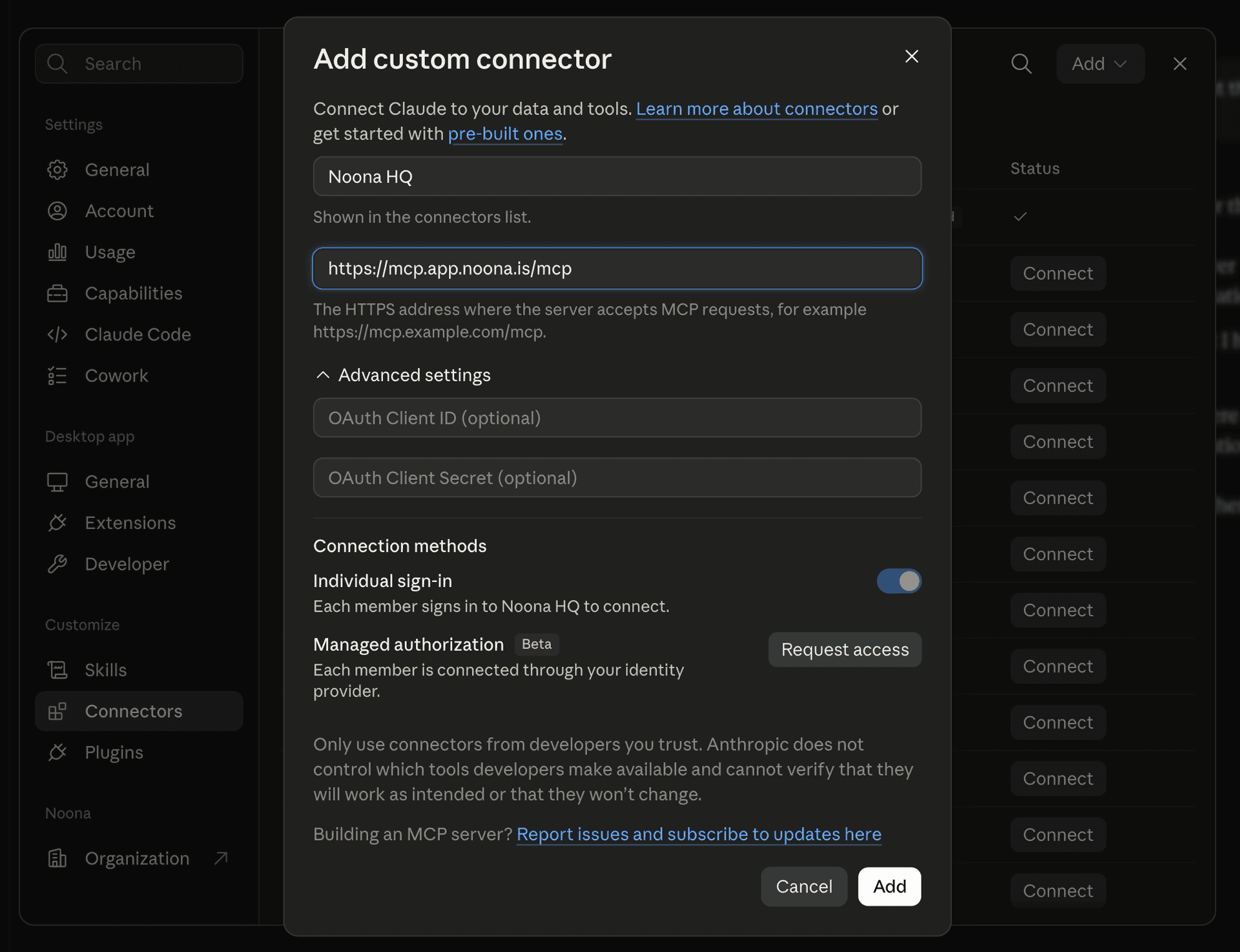Screen dimensions: 1240x952
Task: Open General under Settings
Action: tap(139, 170)
